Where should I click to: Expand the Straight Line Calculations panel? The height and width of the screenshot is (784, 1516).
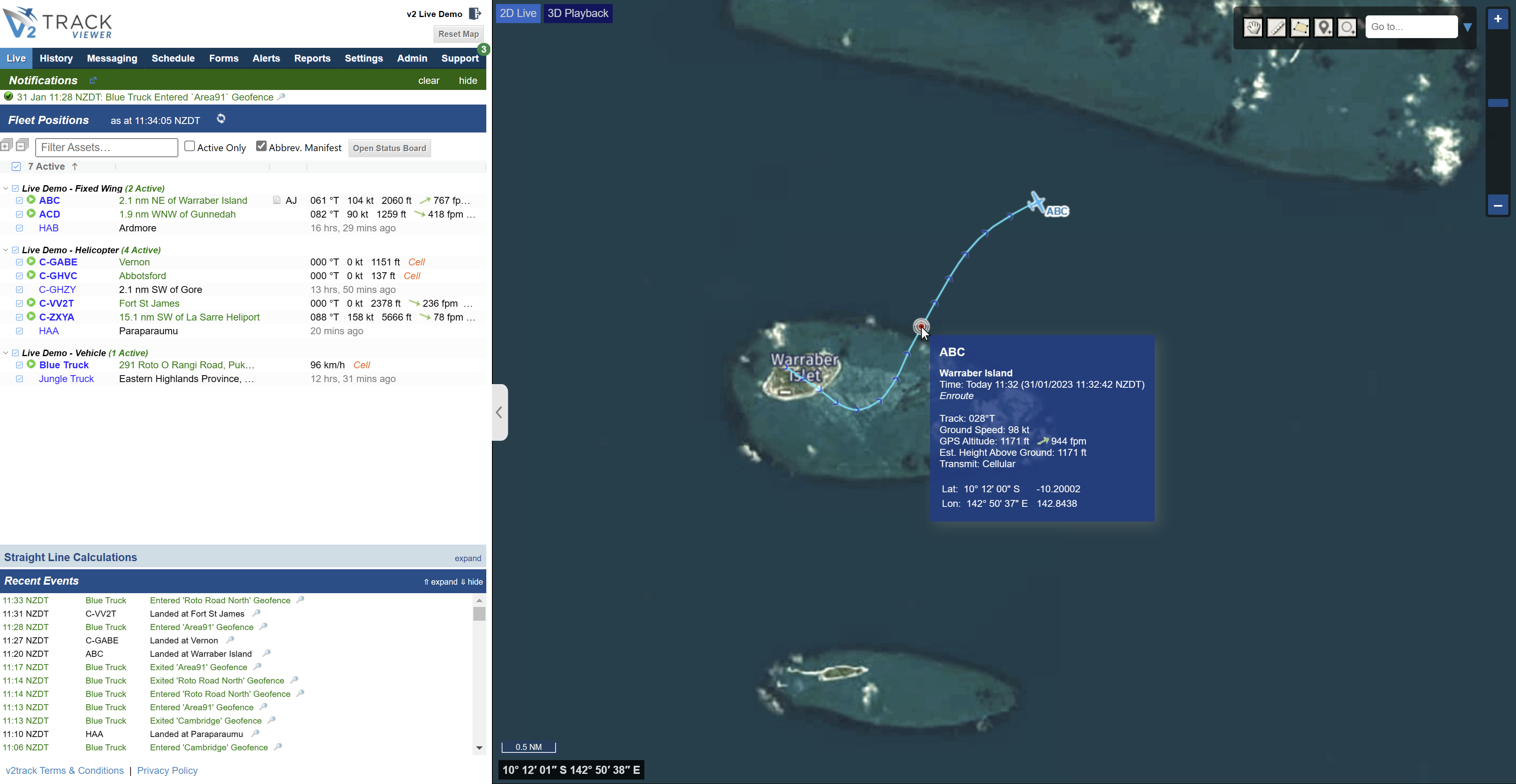tap(467, 558)
